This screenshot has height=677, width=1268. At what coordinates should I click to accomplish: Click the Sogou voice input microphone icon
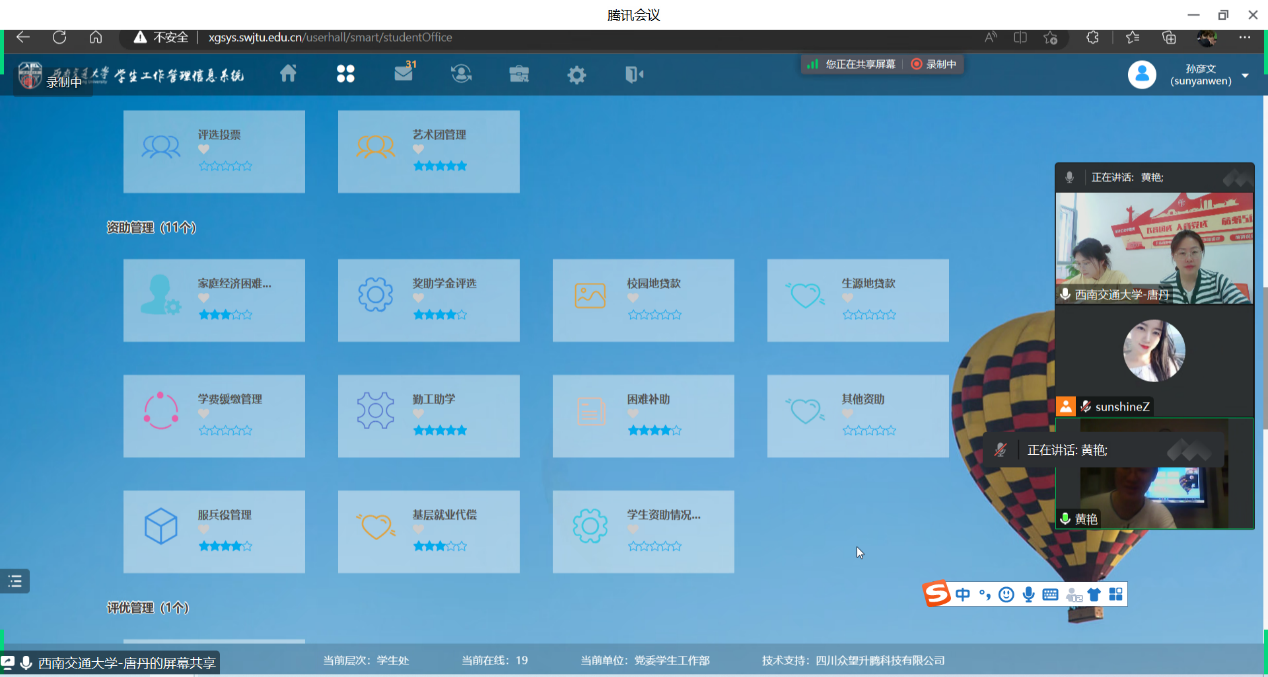point(1028,595)
